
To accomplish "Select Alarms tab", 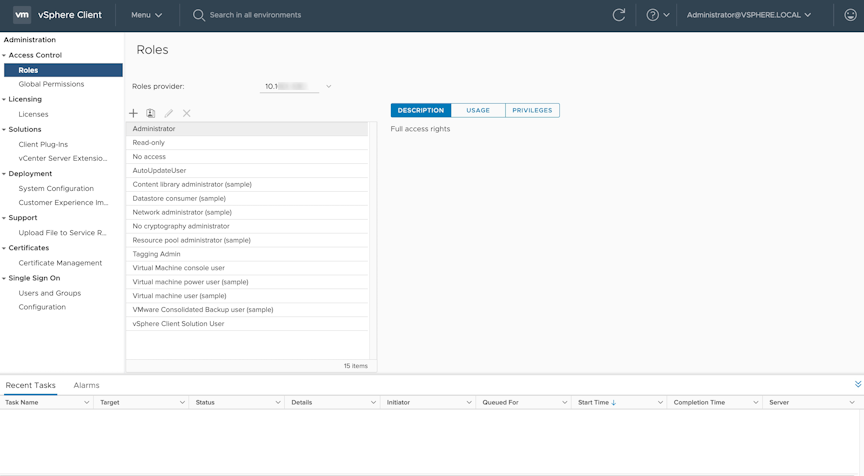I will pos(87,385).
